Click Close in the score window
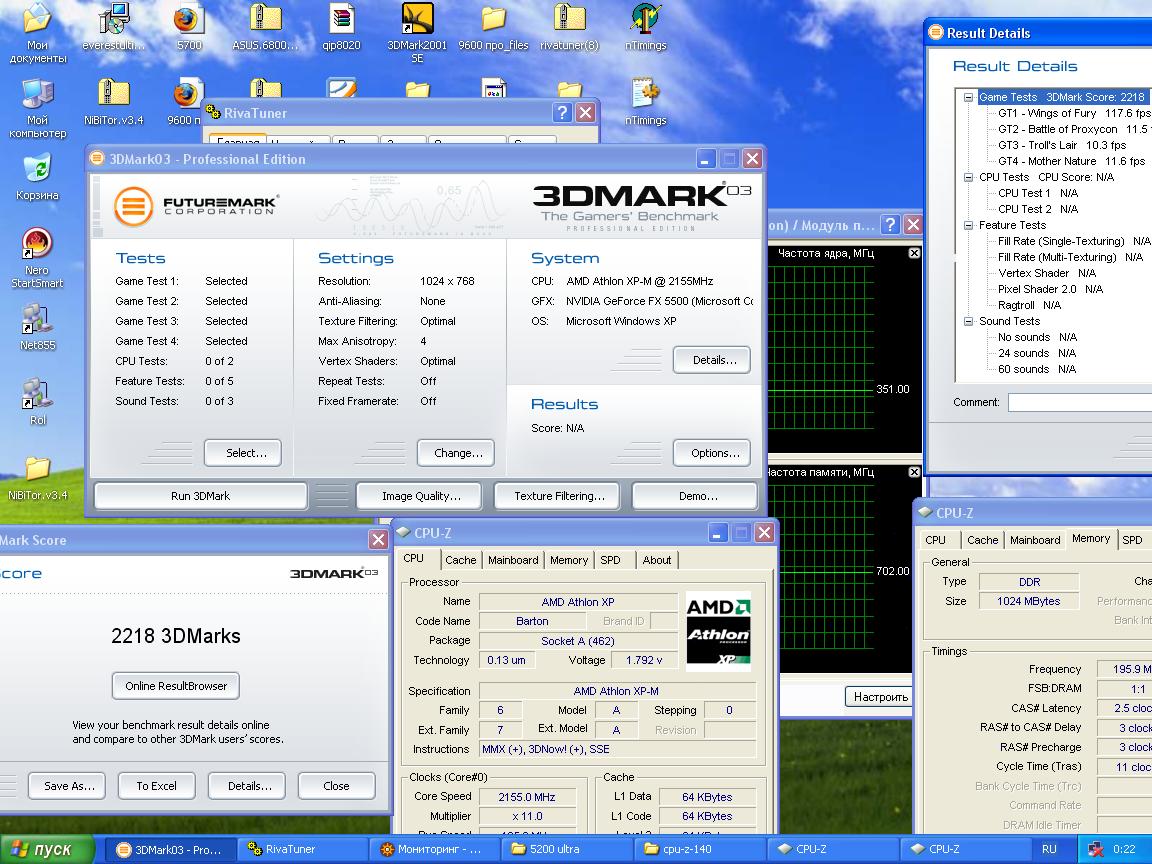 [336, 786]
